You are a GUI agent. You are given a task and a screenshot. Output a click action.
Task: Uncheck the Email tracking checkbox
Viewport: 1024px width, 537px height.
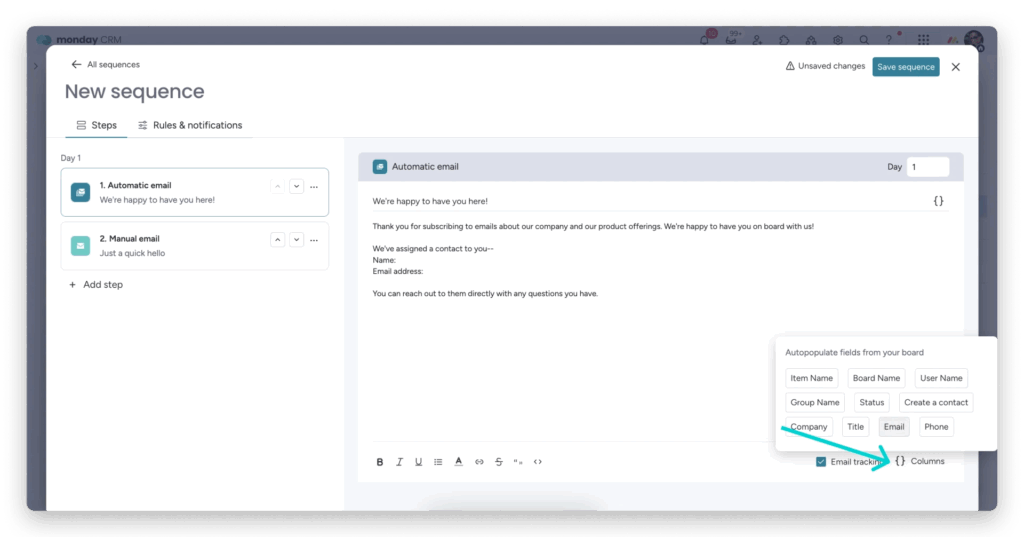(x=821, y=462)
